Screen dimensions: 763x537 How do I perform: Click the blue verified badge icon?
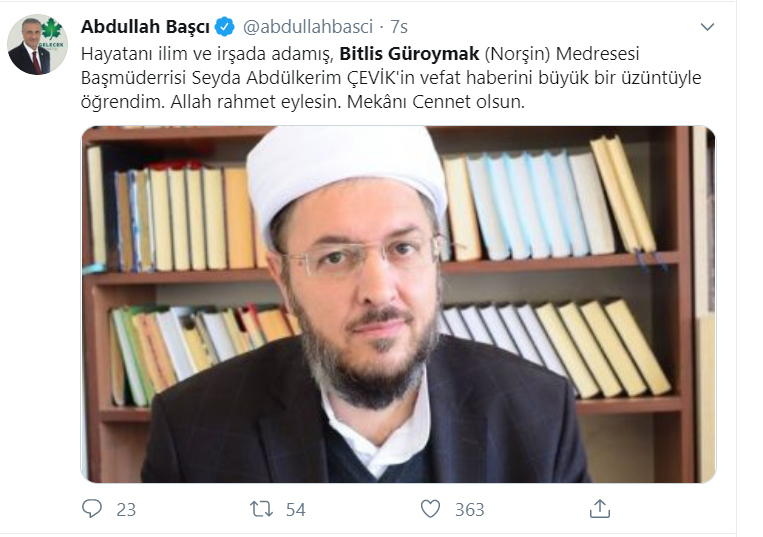[224, 27]
